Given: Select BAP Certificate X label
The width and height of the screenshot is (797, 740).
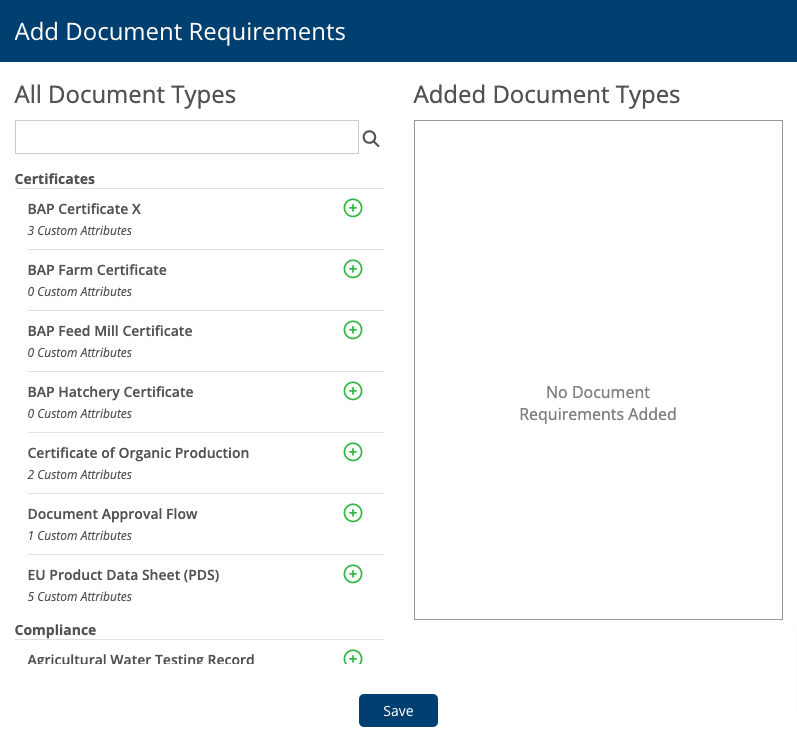Looking at the screenshot, I should (x=84, y=209).
